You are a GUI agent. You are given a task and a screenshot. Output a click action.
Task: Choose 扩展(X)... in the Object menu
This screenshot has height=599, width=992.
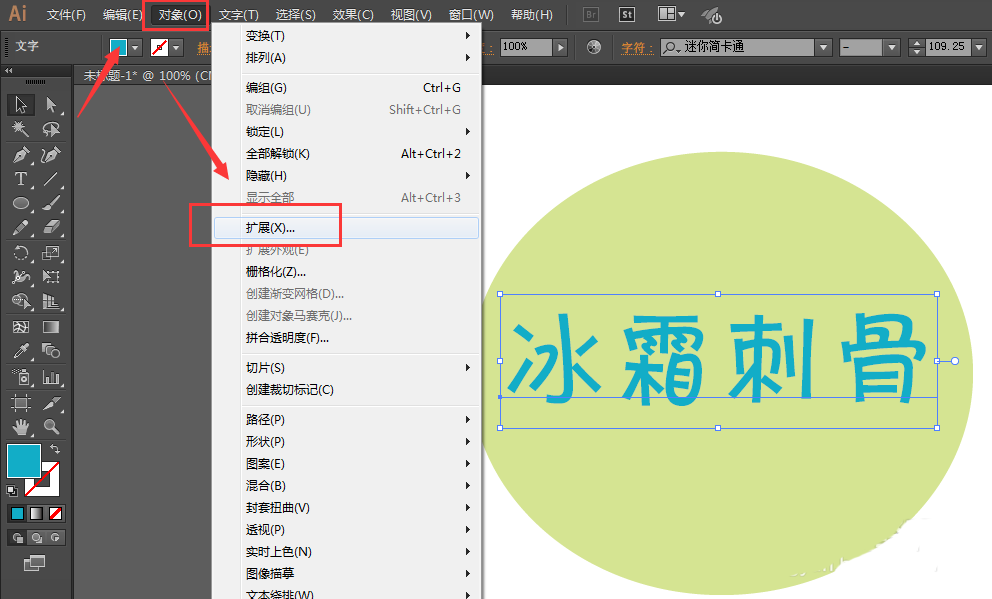pos(346,228)
